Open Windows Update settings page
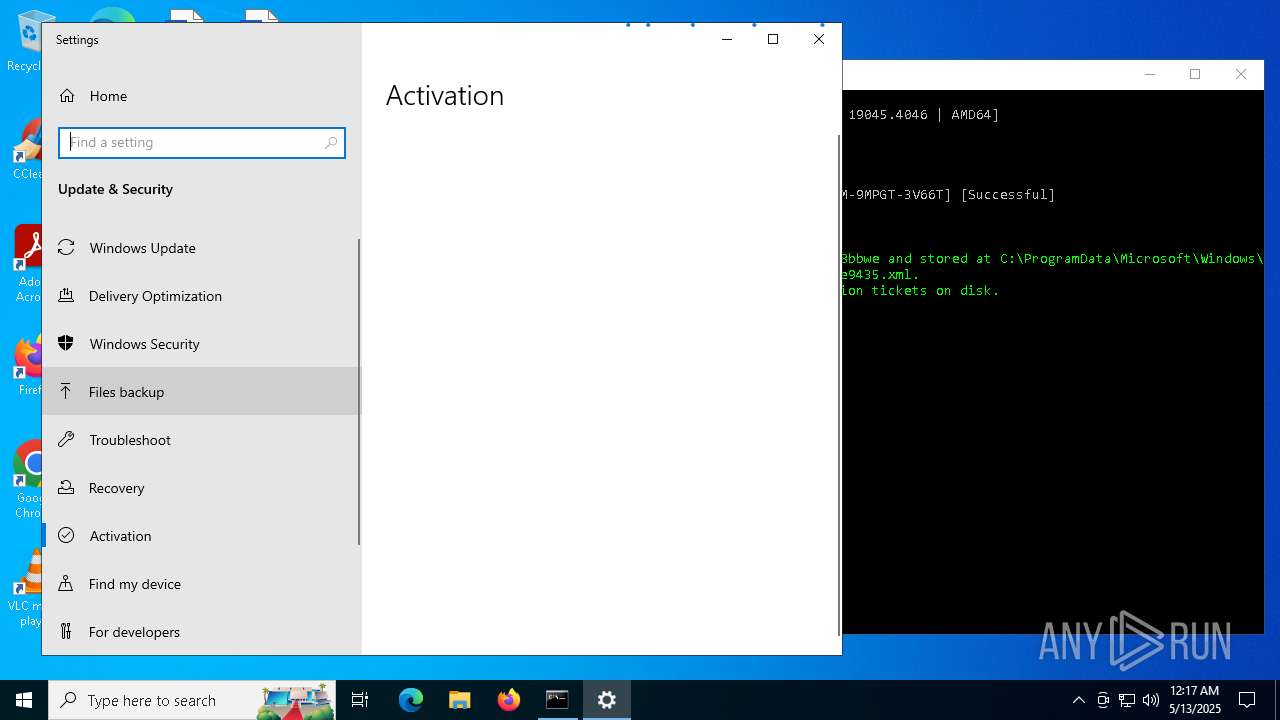 pos(200,248)
